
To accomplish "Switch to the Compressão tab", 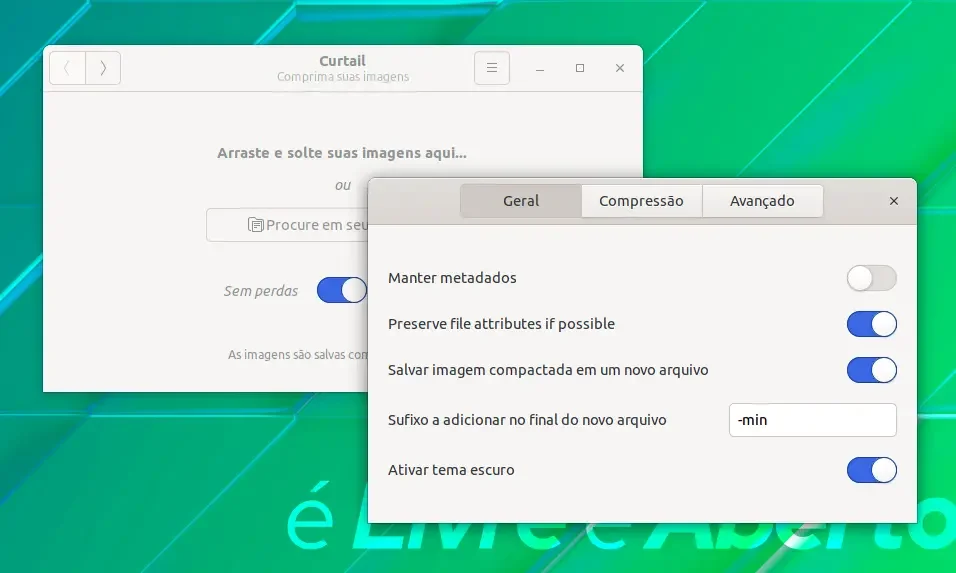I will click(x=641, y=201).
